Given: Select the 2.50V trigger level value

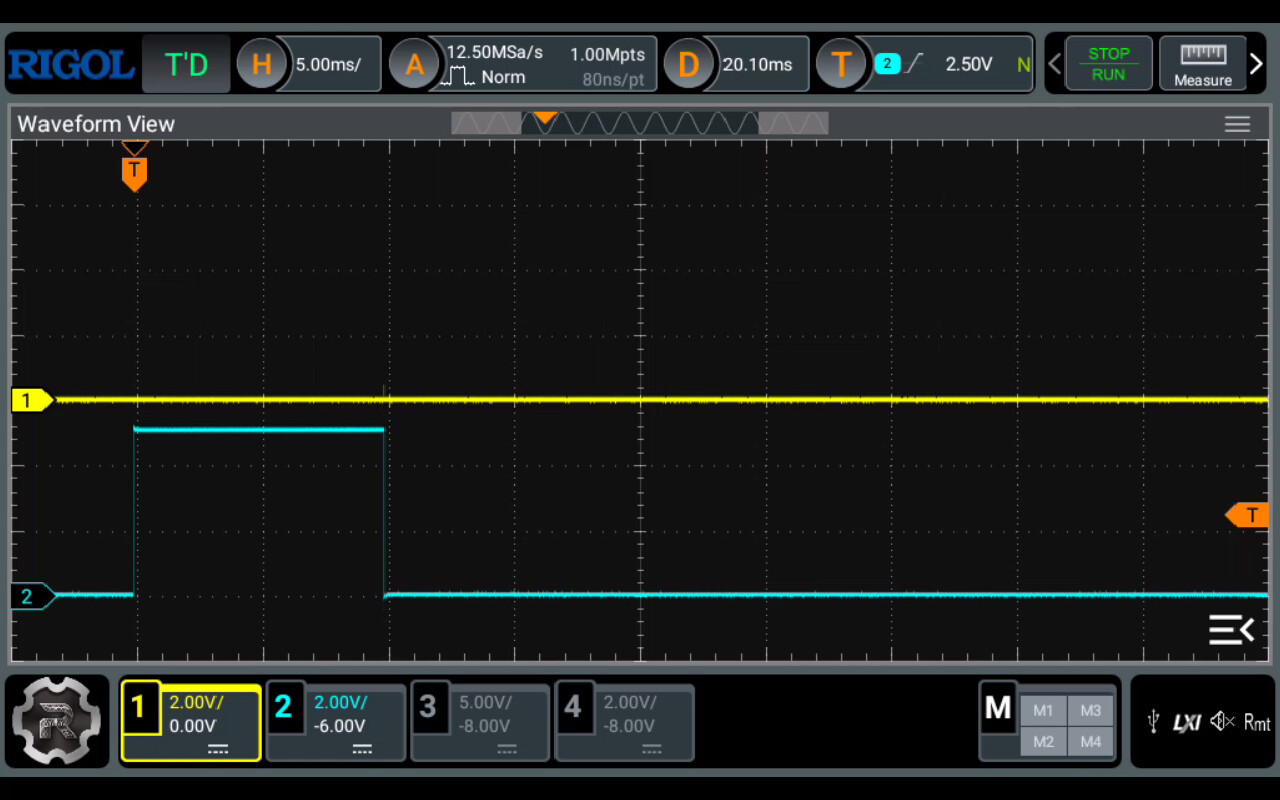Looking at the screenshot, I should pos(969,65).
